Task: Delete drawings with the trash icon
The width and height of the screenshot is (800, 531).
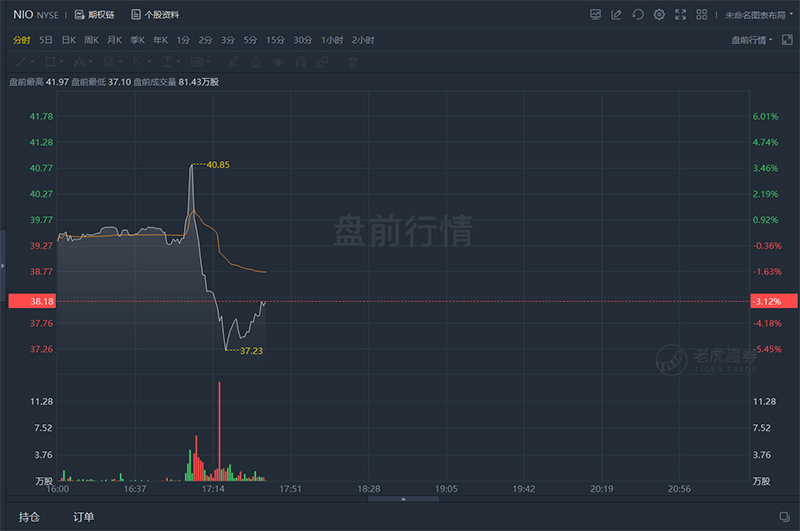Action: [x=353, y=62]
